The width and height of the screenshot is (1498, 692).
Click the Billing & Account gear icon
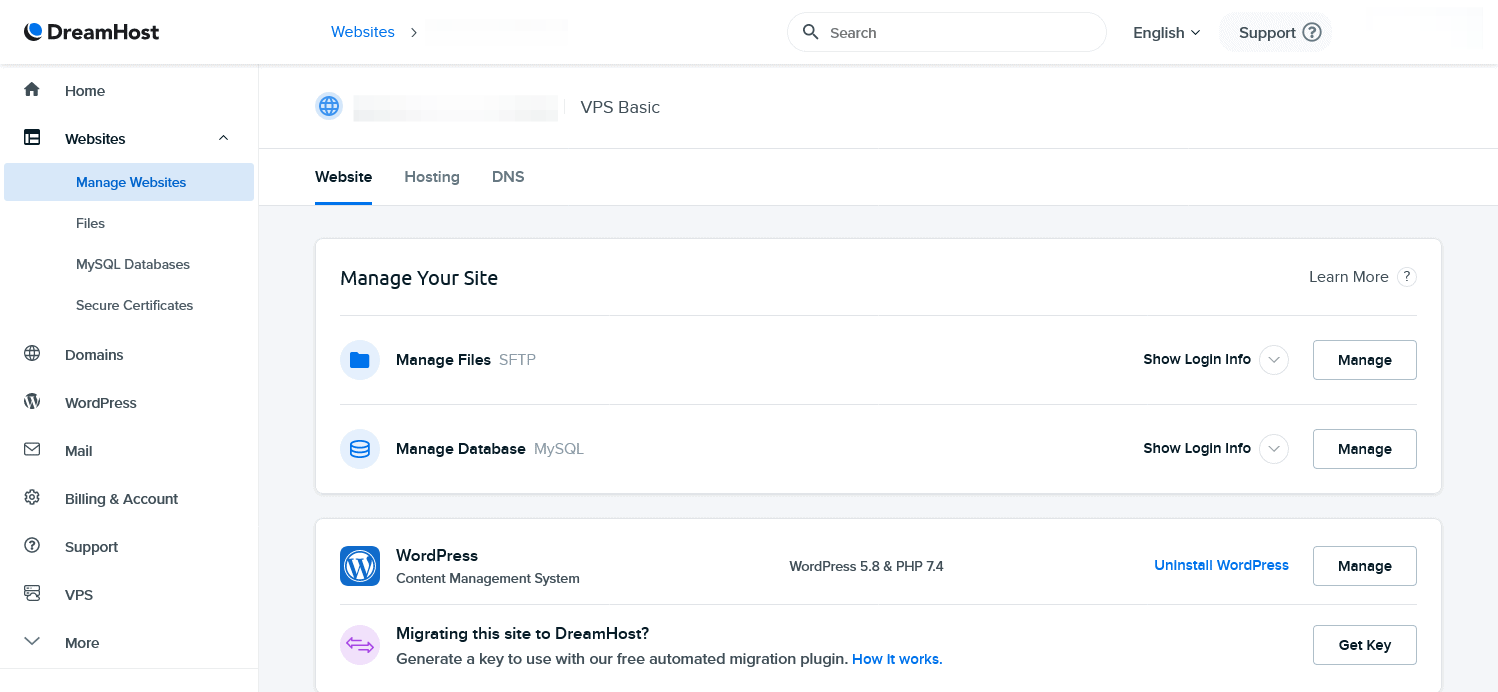(32, 498)
